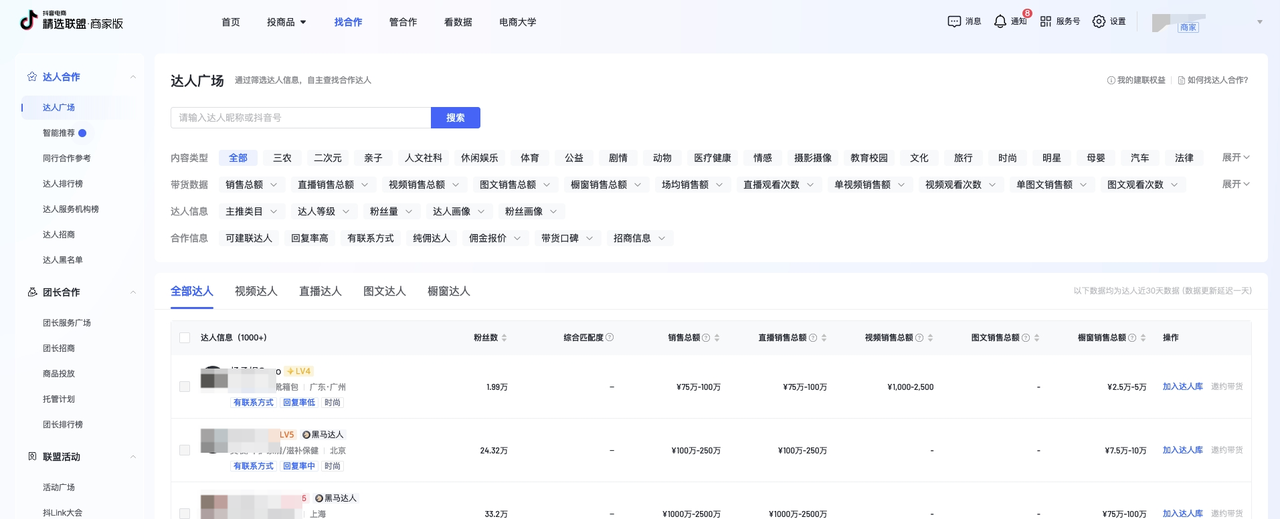Open the account dropdown arrow at top right
This screenshot has width=1280, height=519.
click(x=1259, y=22)
